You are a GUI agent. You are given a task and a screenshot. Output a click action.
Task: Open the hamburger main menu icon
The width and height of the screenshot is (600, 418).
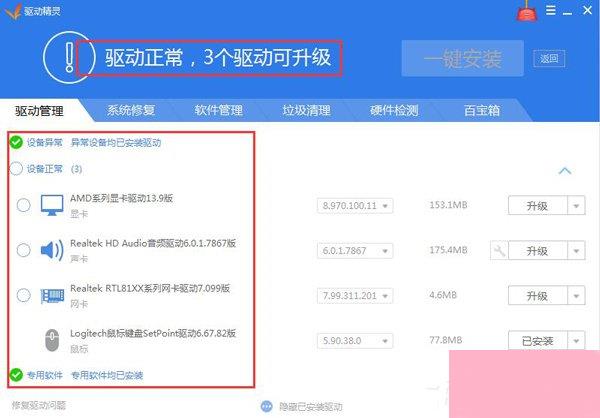pyautogui.click(x=551, y=10)
